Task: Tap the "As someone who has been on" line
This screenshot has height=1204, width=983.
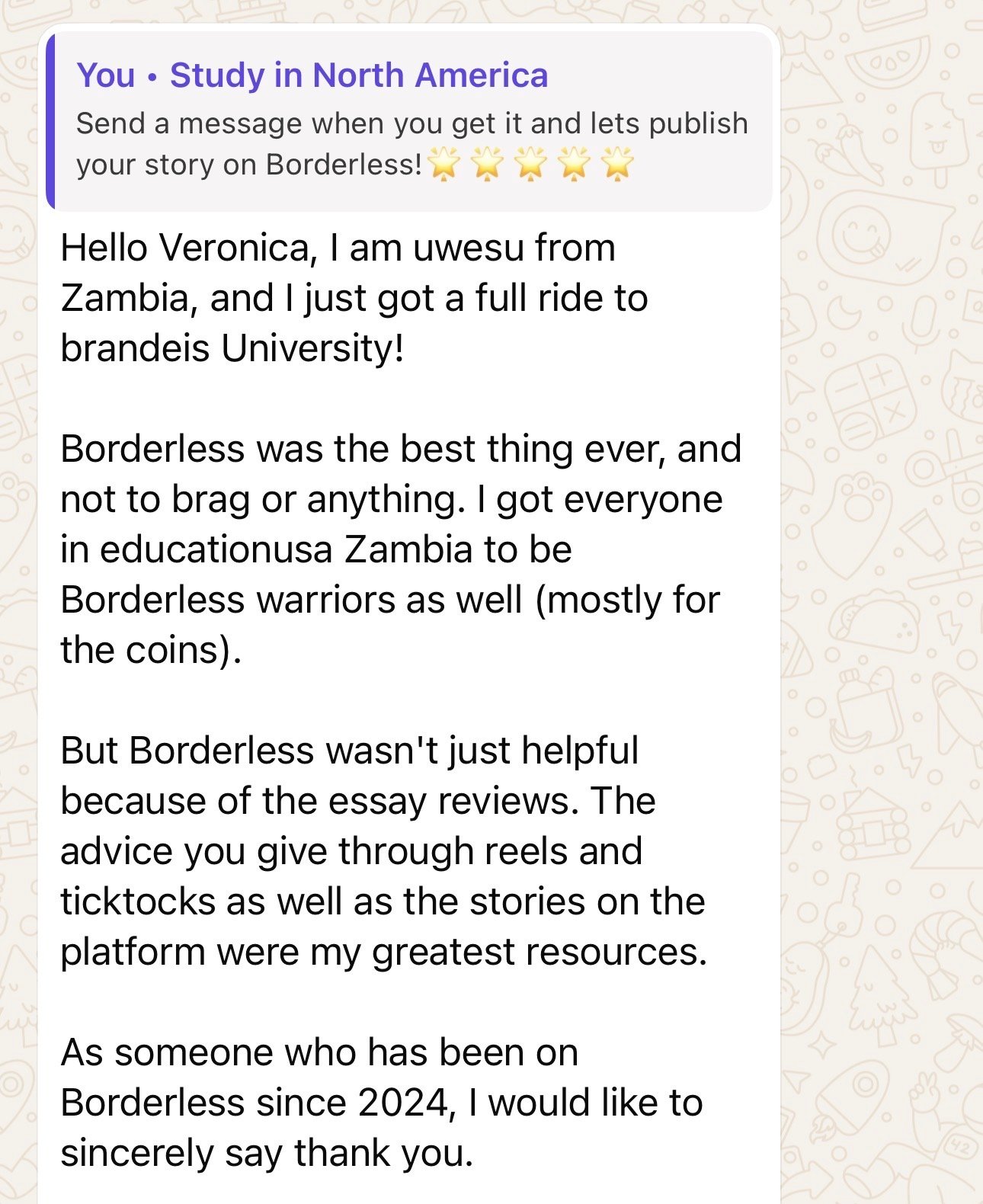Action: pos(319,1052)
